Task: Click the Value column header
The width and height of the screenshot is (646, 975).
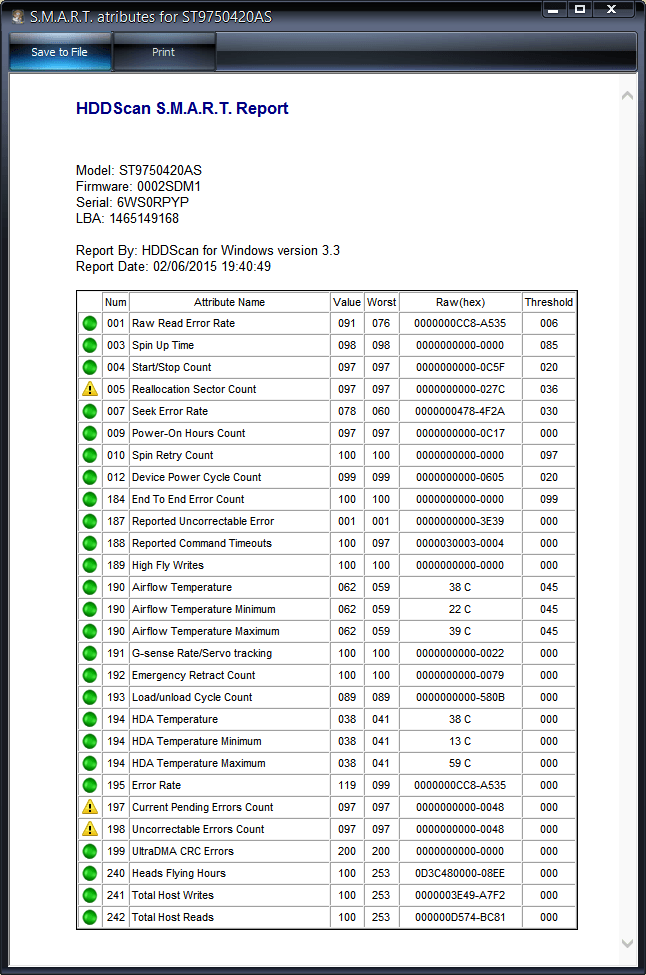Action: 346,302
